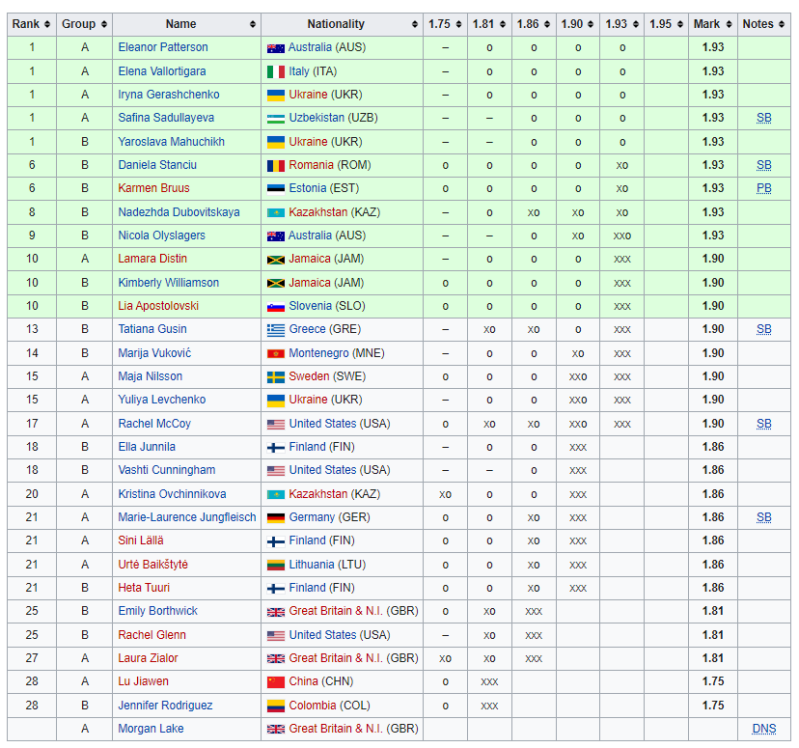Click the Italy flag icon
799x748 pixels.
tap(276, 71)
